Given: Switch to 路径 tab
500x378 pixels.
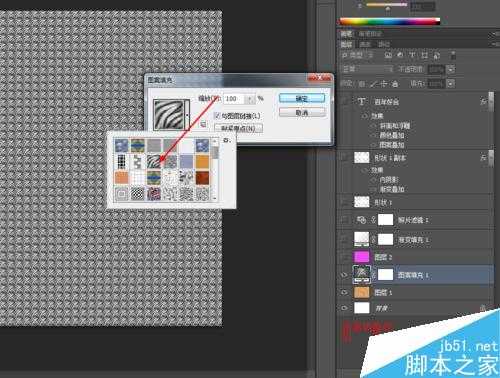Looking at the screenshot, I should coord(384,44).
